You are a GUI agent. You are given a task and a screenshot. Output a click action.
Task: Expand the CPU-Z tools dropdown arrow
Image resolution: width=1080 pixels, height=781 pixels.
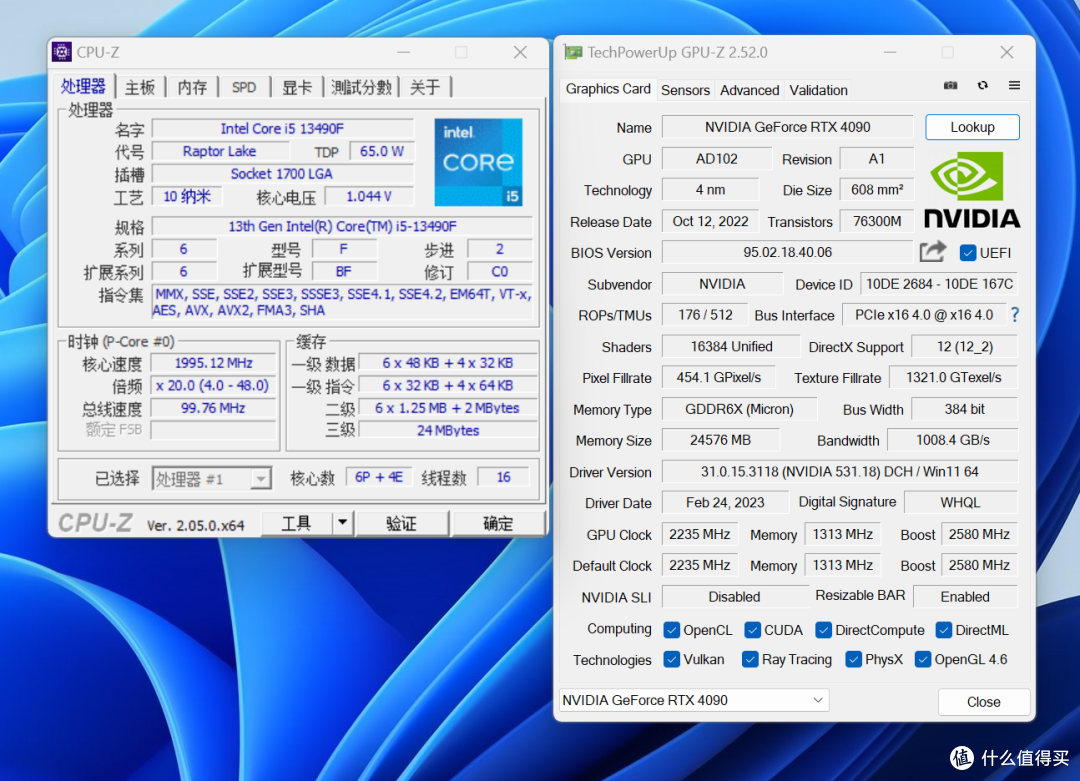click(x=342, y=523)
